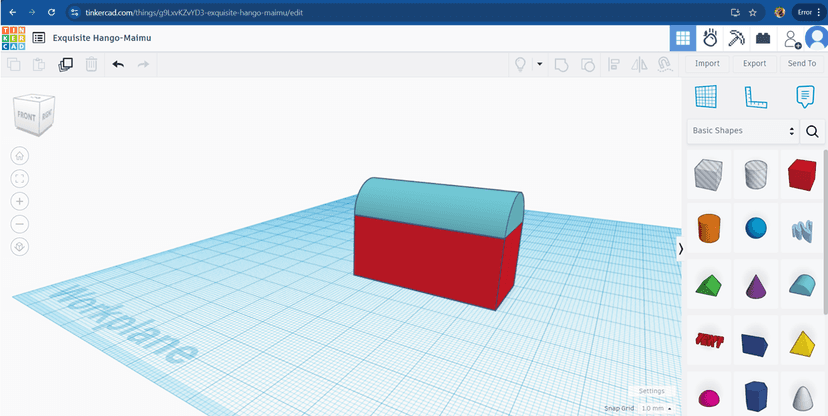The width and height of the screenshot is (828, 416).
Task: Switch to the 3D design grid view
Action: 683,38
